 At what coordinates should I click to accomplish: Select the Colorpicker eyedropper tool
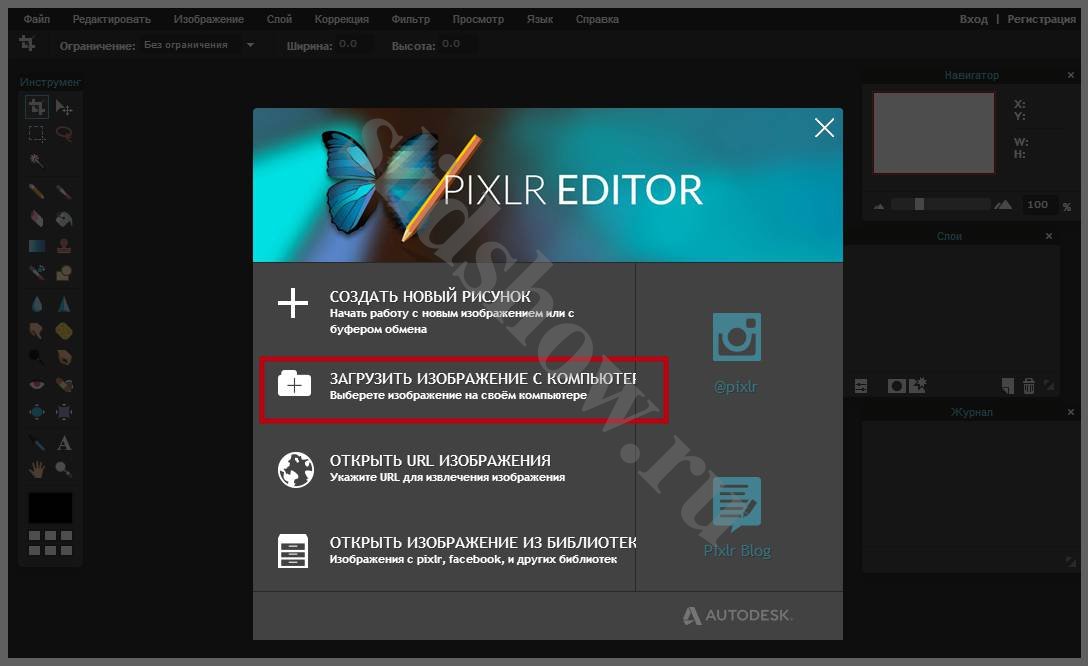(37, 443)
